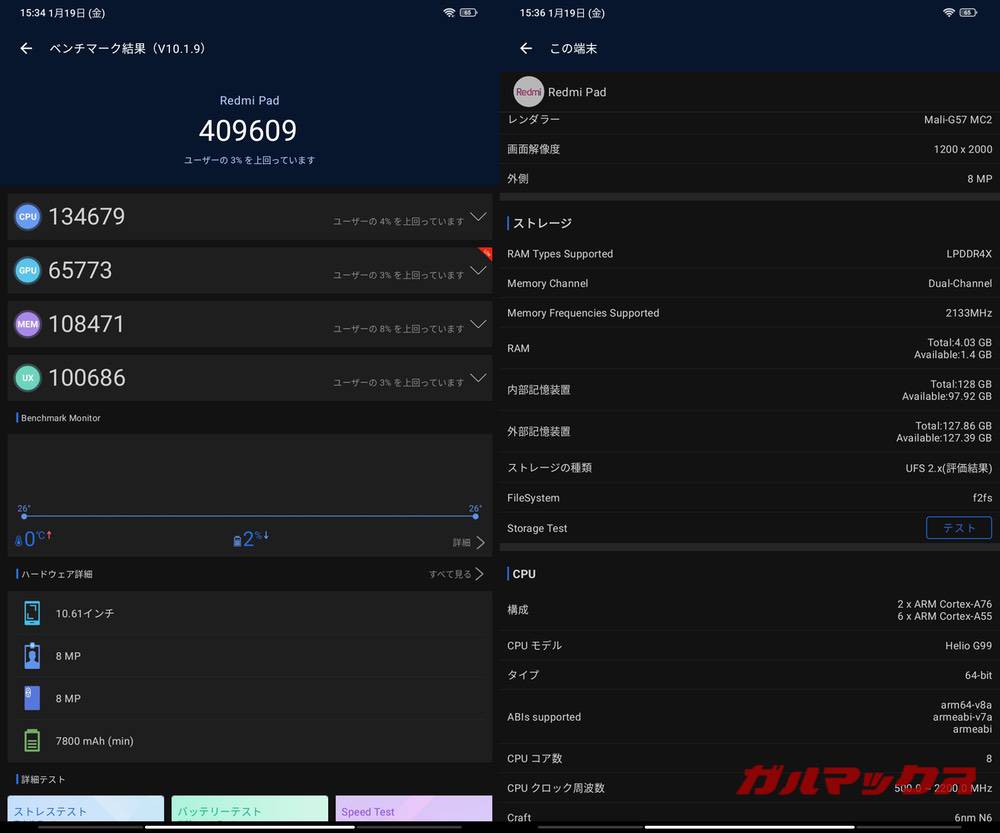Select the UX score icon
1000x833 pixels.
tap(27, 377)
